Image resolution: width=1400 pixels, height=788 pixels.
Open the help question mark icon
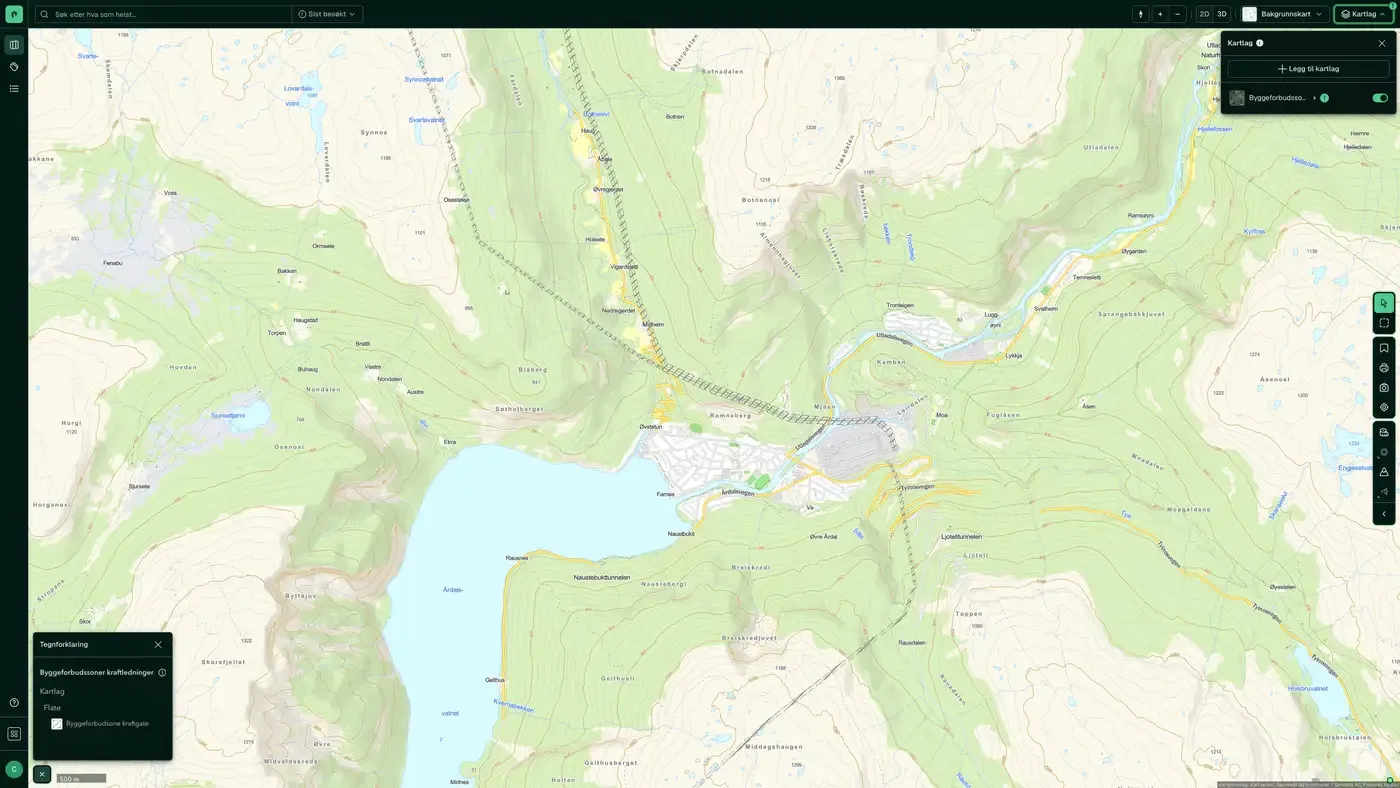coord(14,703)
